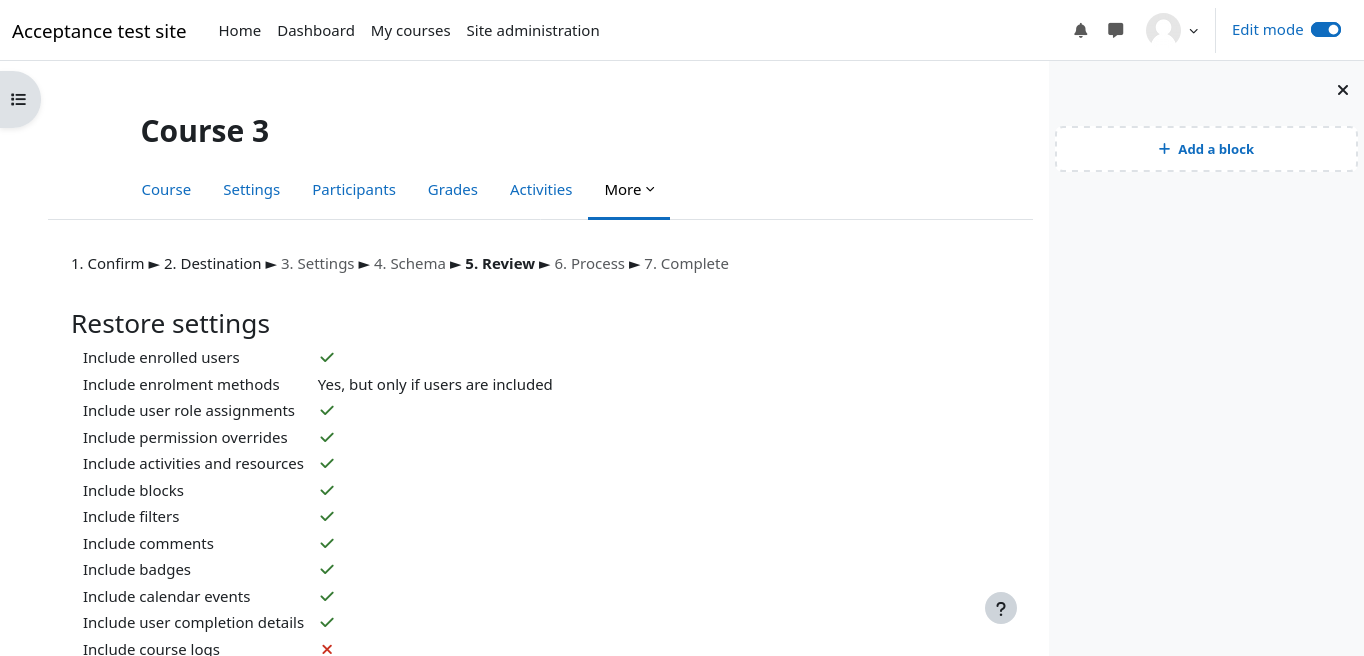This screenshot has width=1364, height=656.
Task: Turn off the Edit mode switch
Action: (1325, 30)
